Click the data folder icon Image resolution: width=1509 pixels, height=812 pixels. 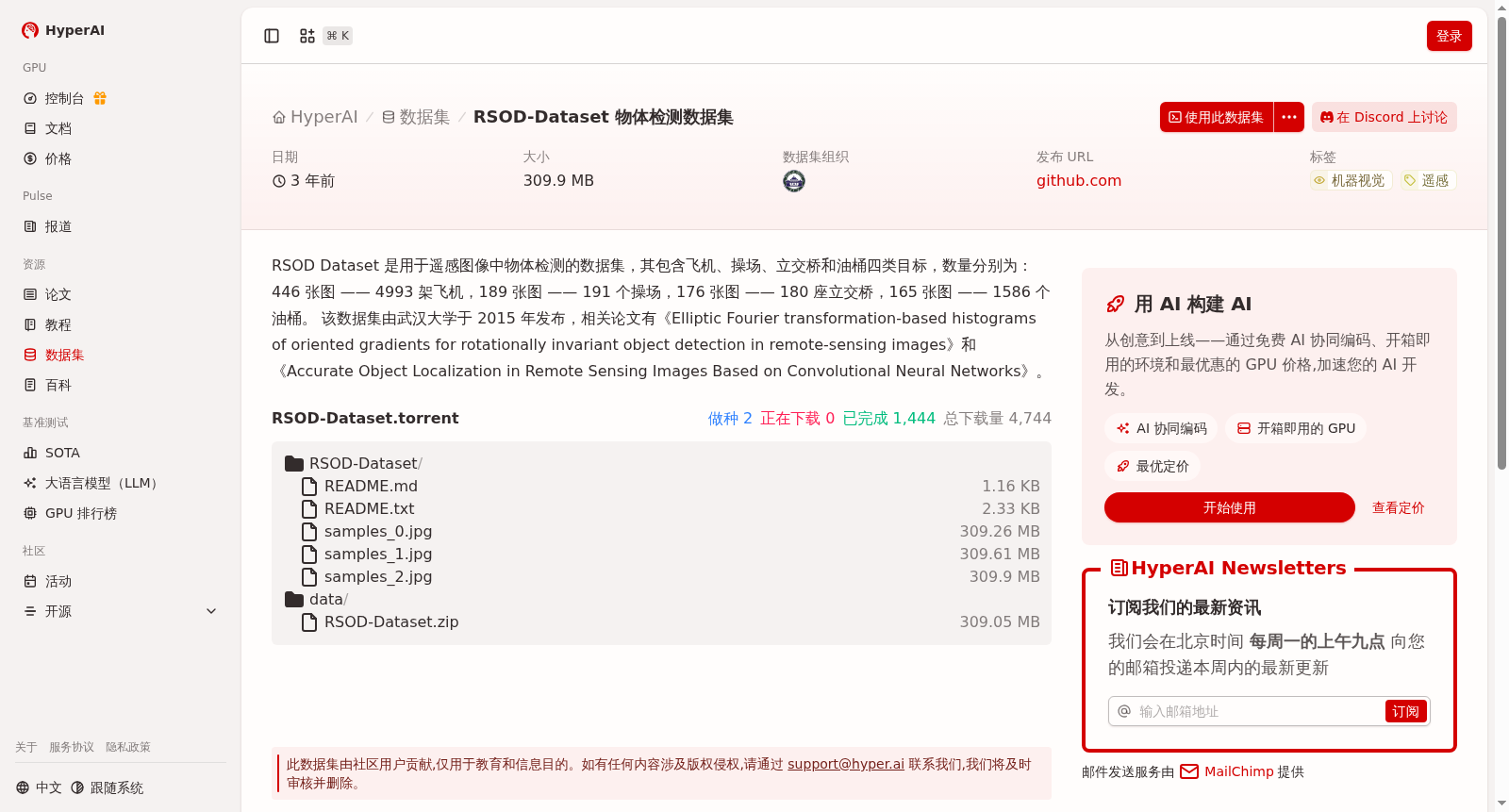(x=294, y=599)
